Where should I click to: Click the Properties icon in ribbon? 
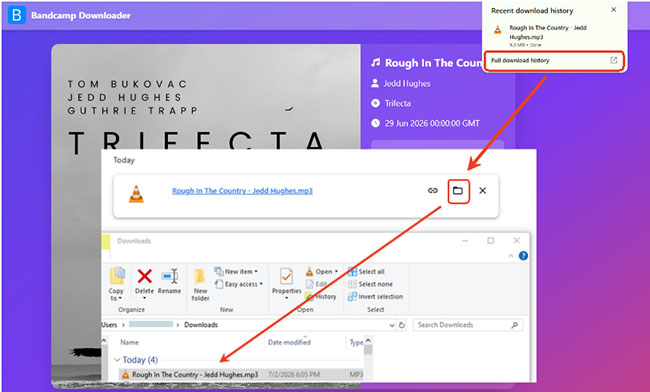(286, 276)
